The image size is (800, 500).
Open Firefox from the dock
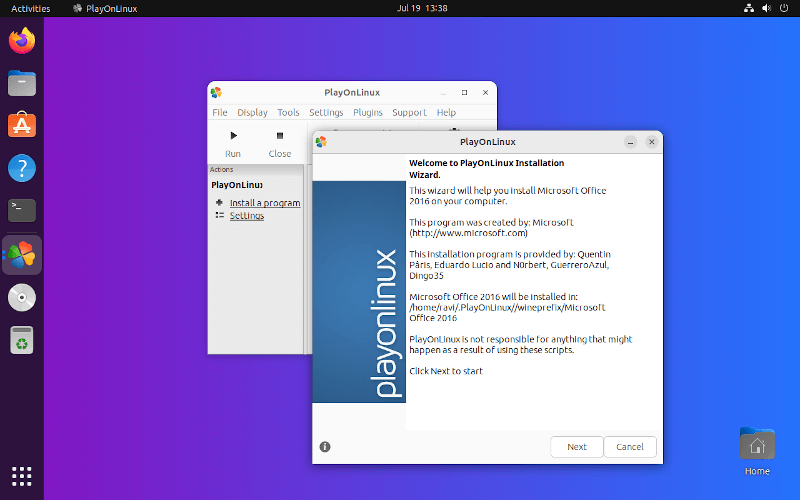click(21, 41)
